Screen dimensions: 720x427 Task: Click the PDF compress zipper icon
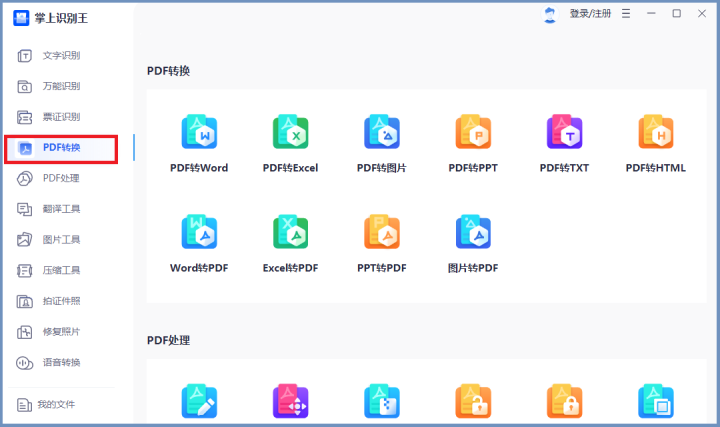click(x=382, y=401)
